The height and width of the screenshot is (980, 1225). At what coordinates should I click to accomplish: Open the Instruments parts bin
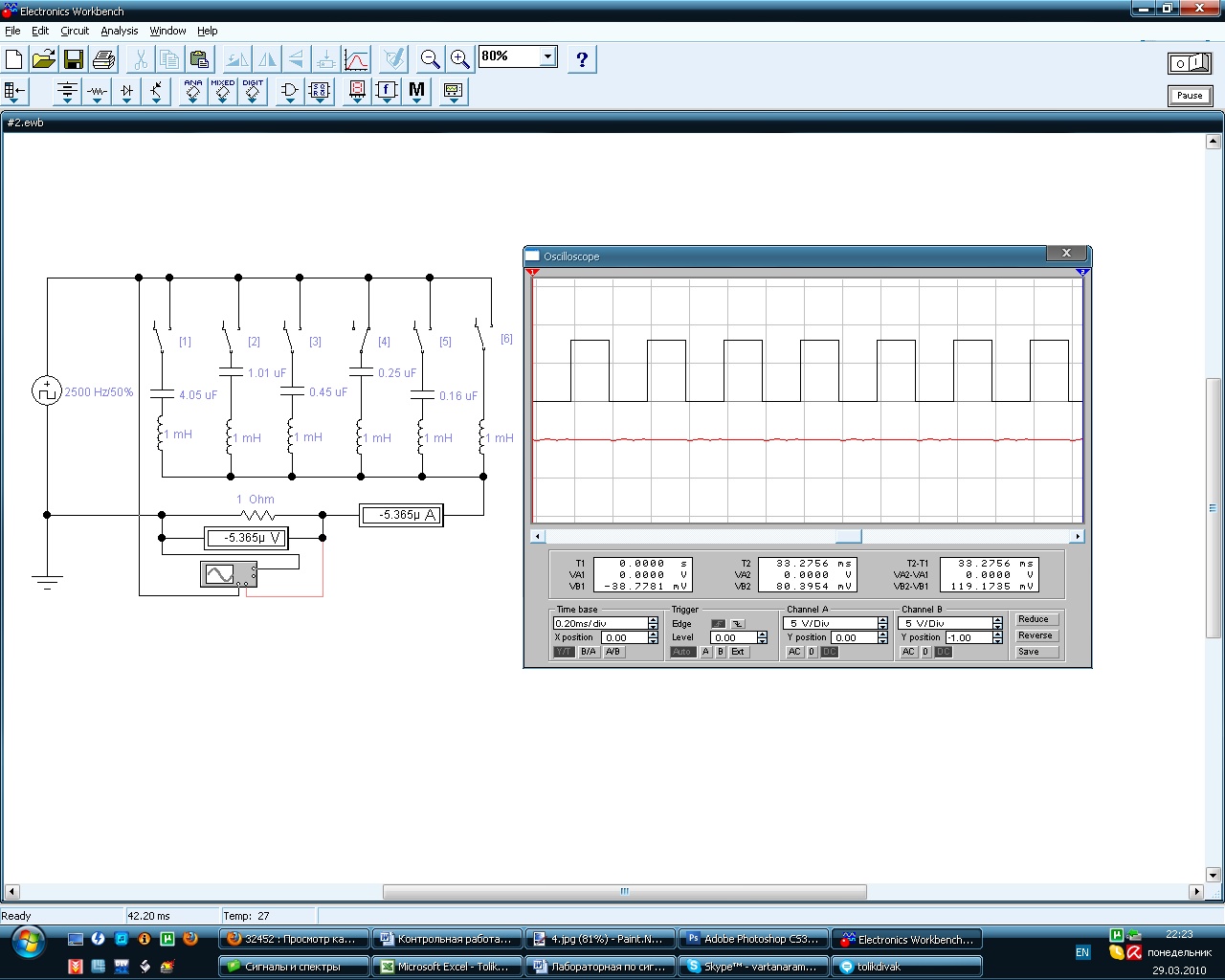click(x=454, y=92)
